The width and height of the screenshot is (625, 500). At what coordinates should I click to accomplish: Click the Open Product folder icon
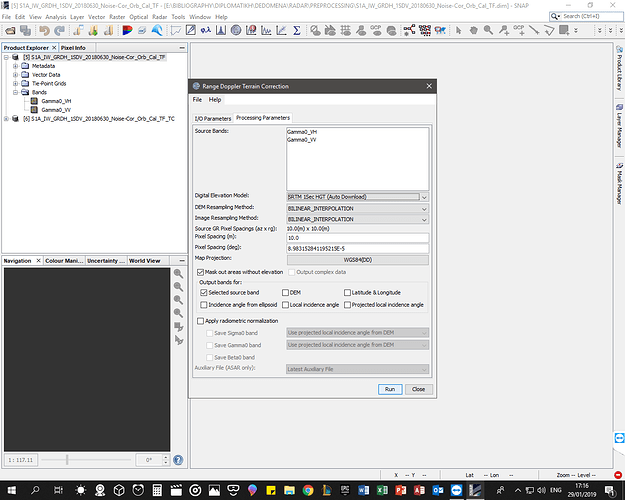click(10, 30)
